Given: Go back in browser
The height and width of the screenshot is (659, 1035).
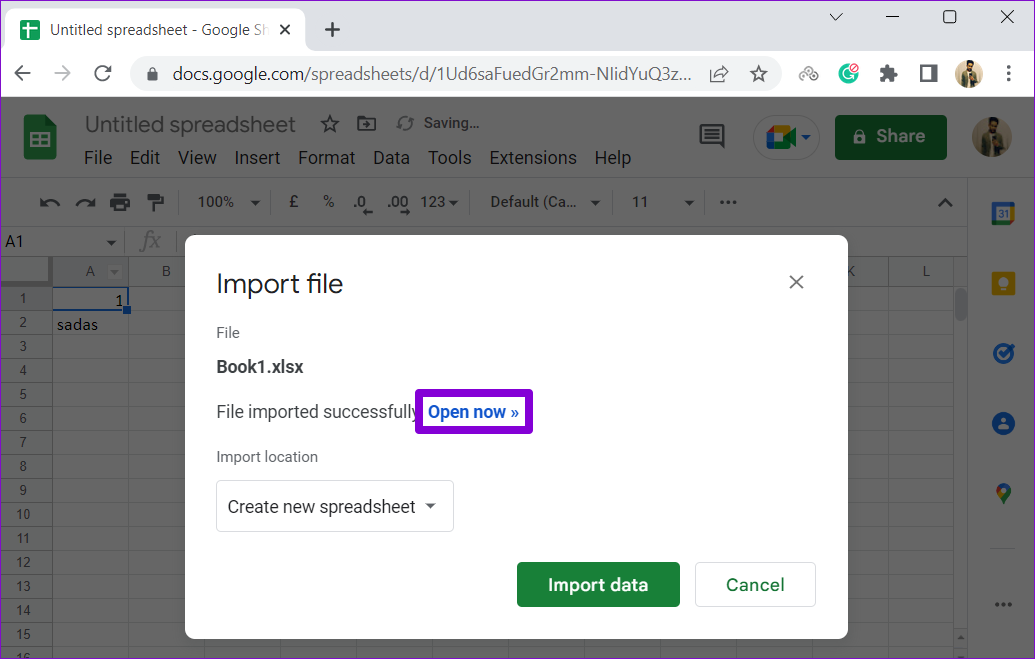Looking at the screenshot, I should (x=22, y=73).
